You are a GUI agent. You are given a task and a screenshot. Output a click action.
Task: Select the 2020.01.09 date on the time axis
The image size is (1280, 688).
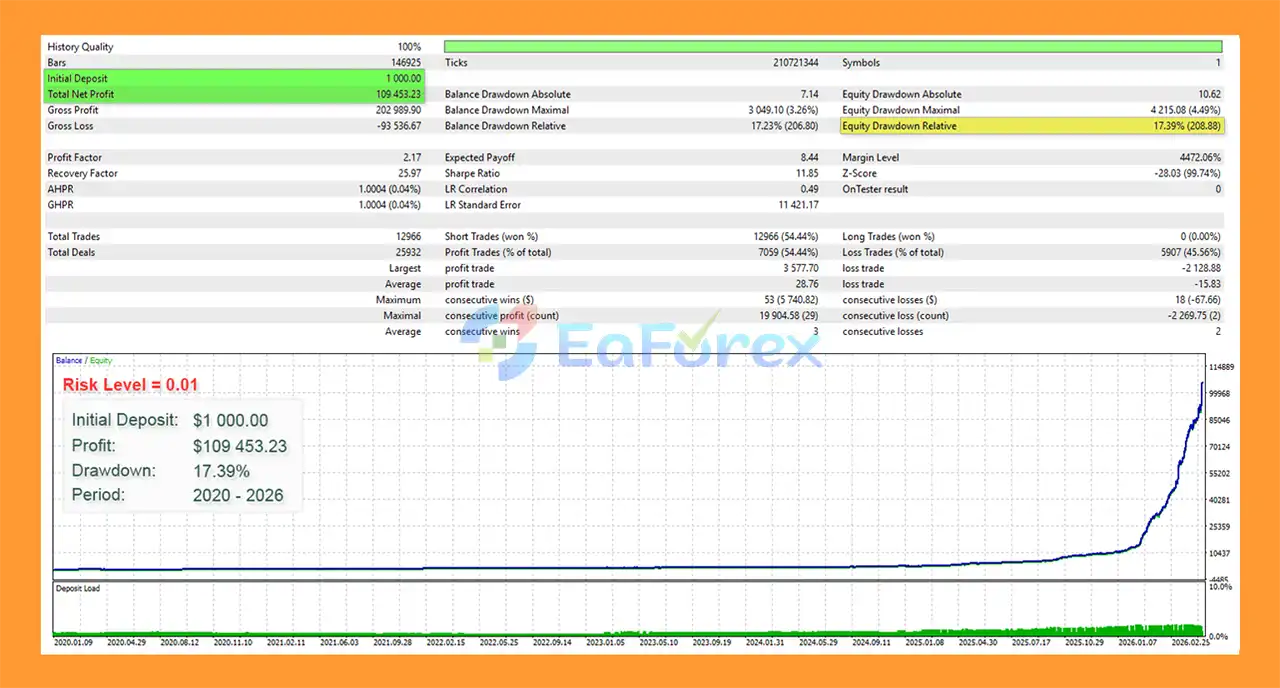pyautogui.click(x=73, y=644)
